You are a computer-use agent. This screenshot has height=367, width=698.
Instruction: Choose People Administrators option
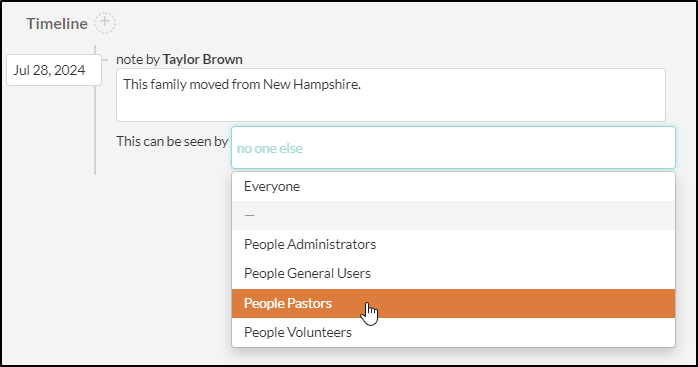[x=453, y=244]
